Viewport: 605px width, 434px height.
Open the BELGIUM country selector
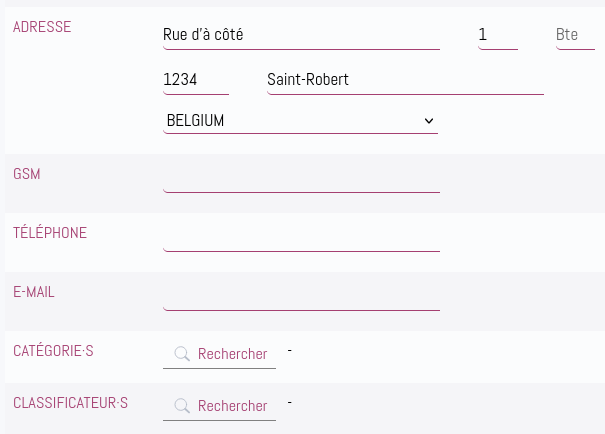301,121
